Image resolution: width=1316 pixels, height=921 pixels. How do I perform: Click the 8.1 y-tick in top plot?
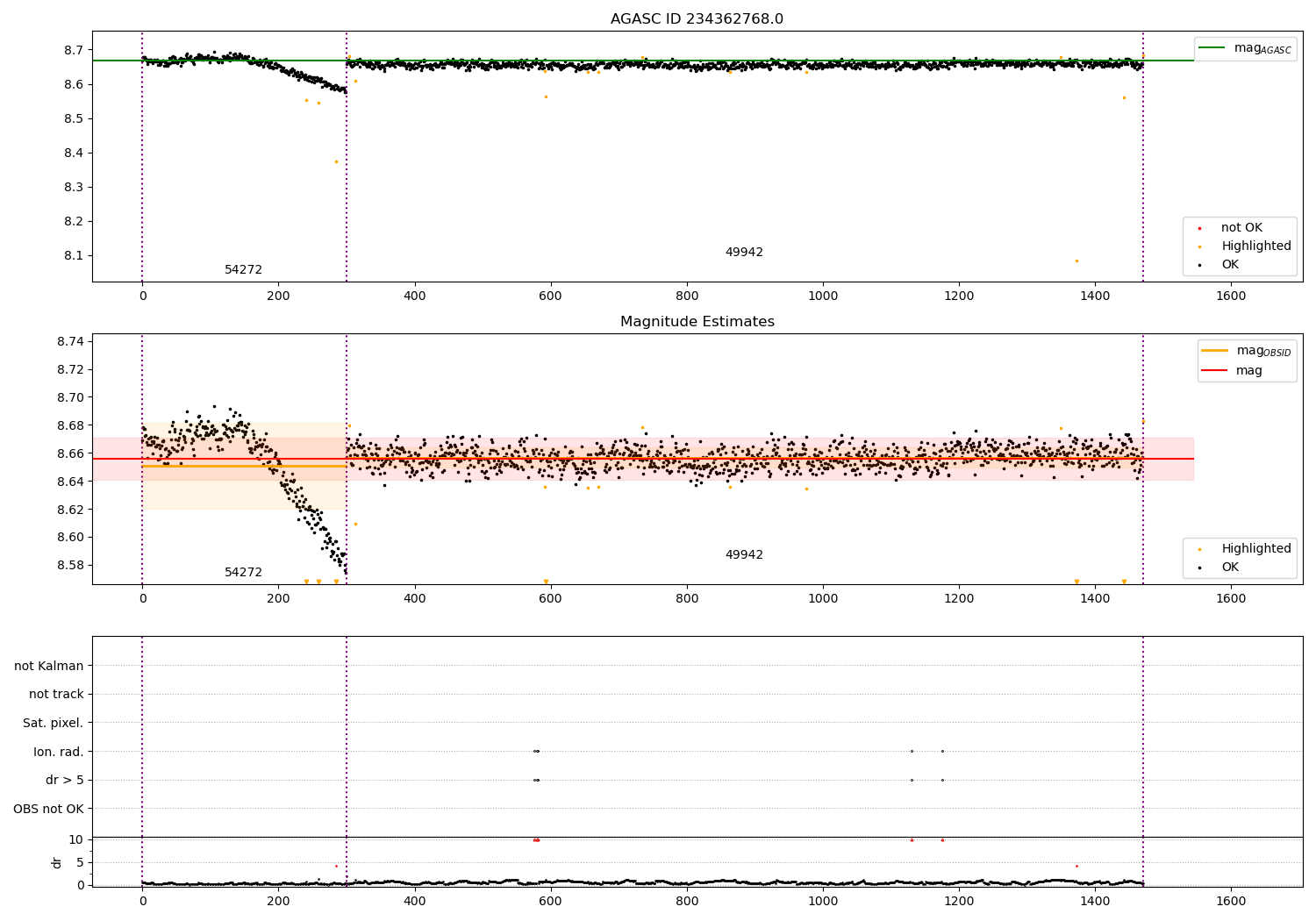(72, 256)
